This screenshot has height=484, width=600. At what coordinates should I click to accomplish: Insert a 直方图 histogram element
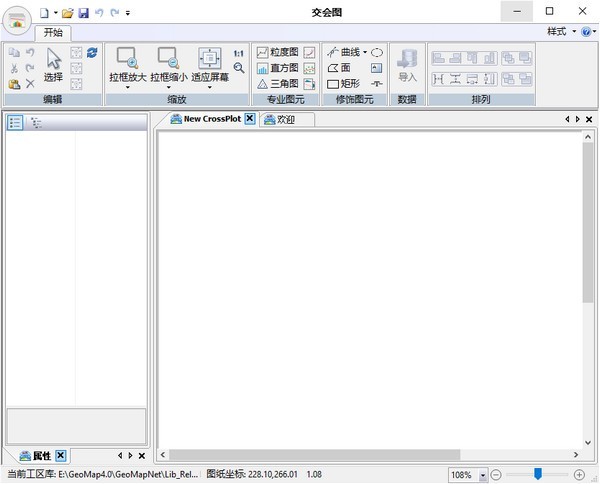[x=278, y=68]
